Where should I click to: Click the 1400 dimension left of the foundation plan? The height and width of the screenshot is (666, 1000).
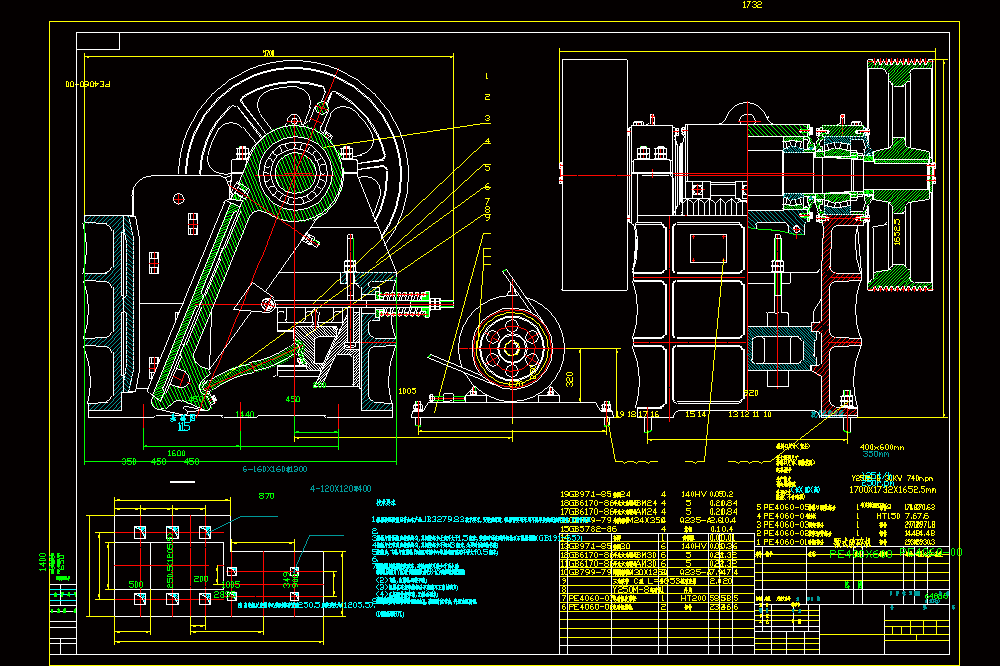click(x=43, y=562)
